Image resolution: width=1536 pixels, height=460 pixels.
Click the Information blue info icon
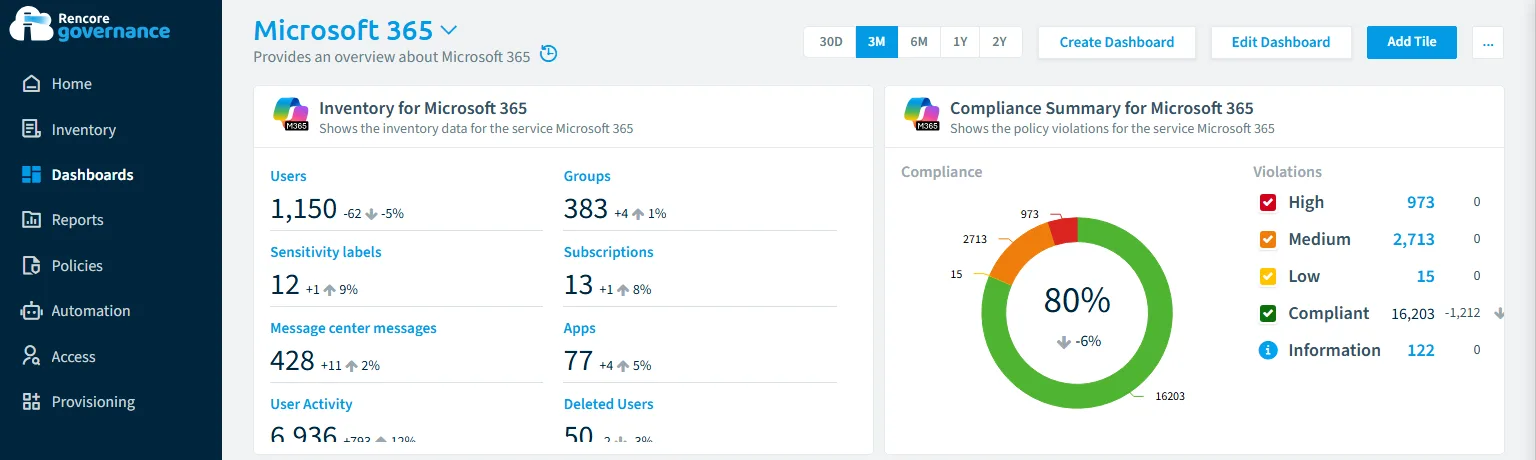1268,350
